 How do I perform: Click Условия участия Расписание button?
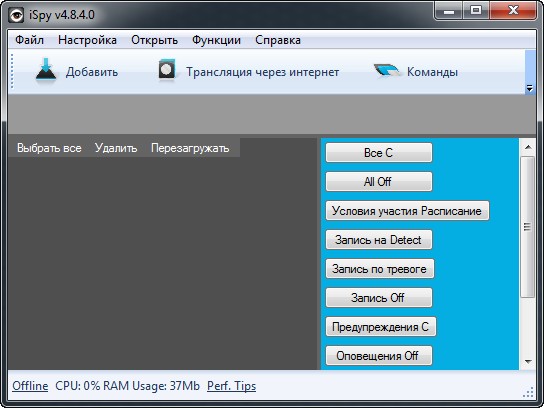pyautogui.click(x=407, y=211)
